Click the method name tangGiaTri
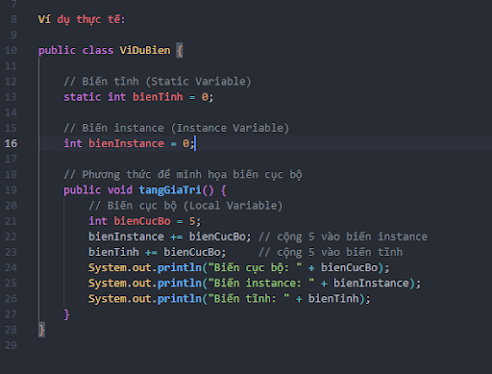 tap(170, 190)
